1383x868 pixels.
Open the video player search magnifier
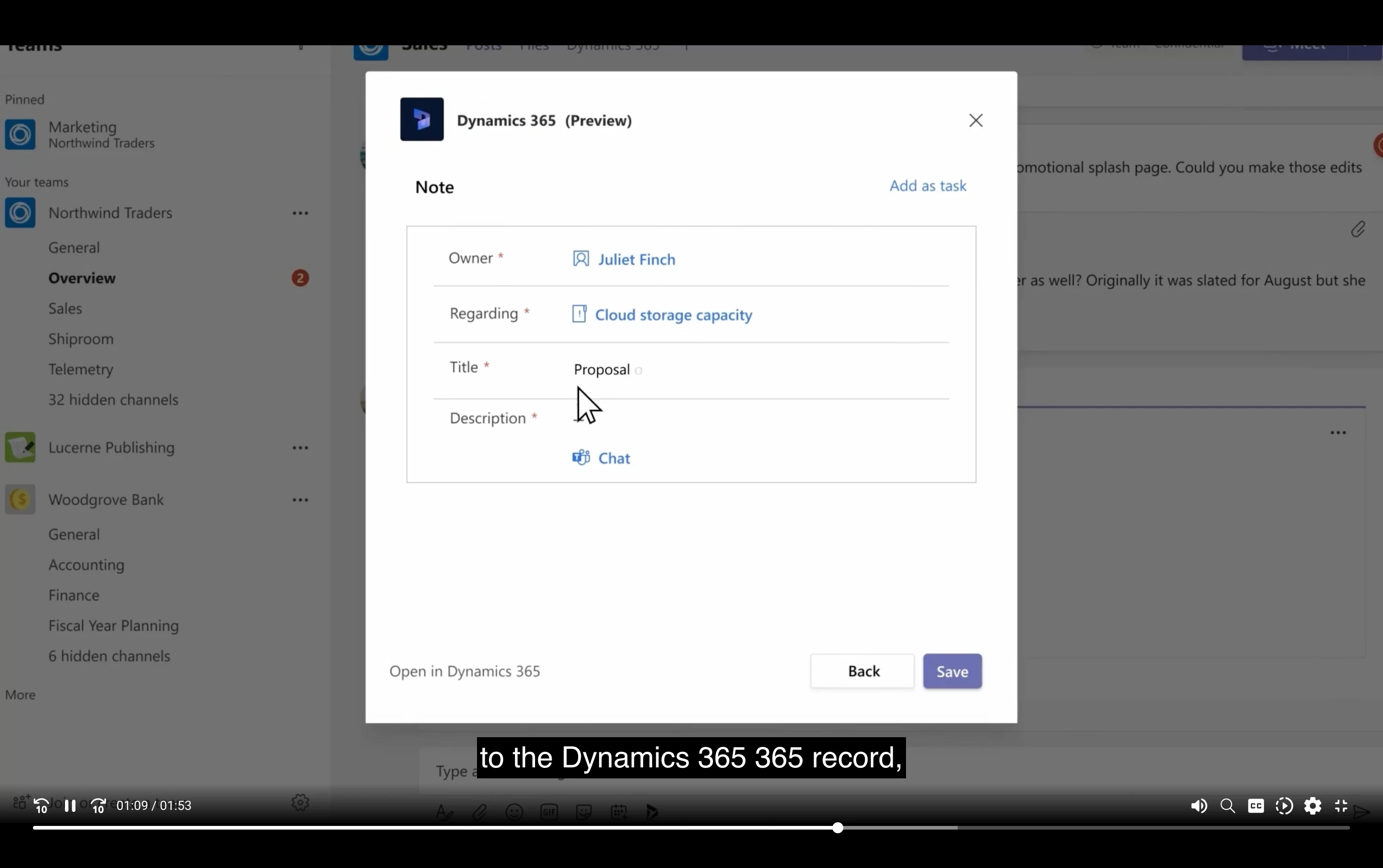tap(1228, 806)
